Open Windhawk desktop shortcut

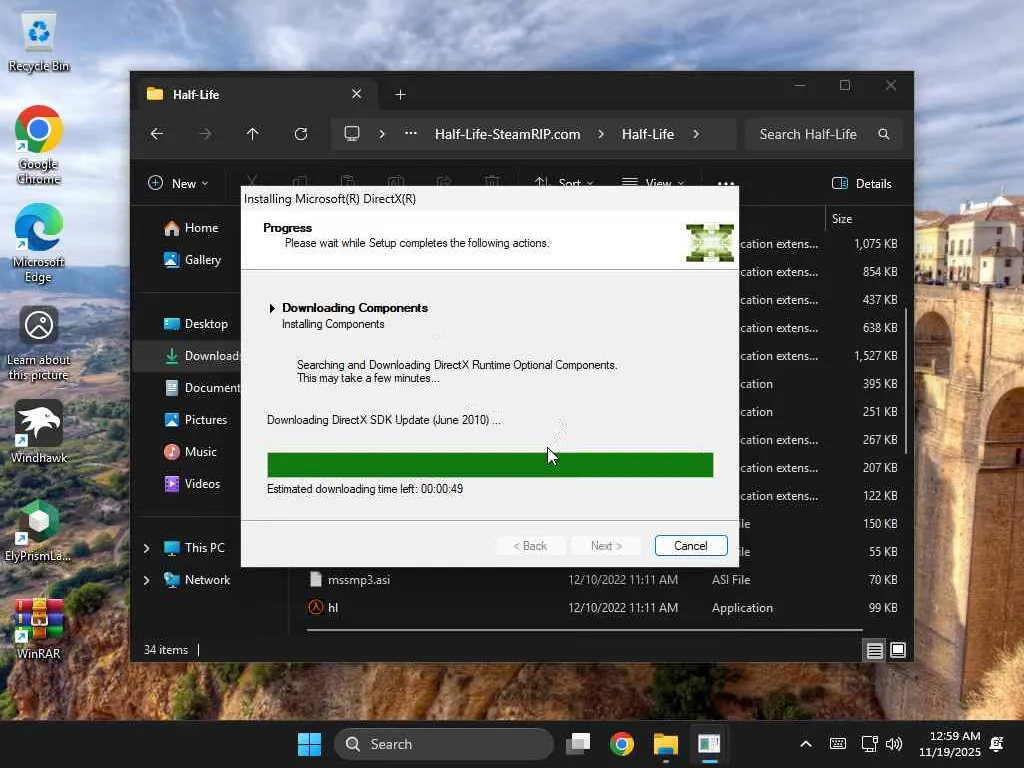coord(39,432)
